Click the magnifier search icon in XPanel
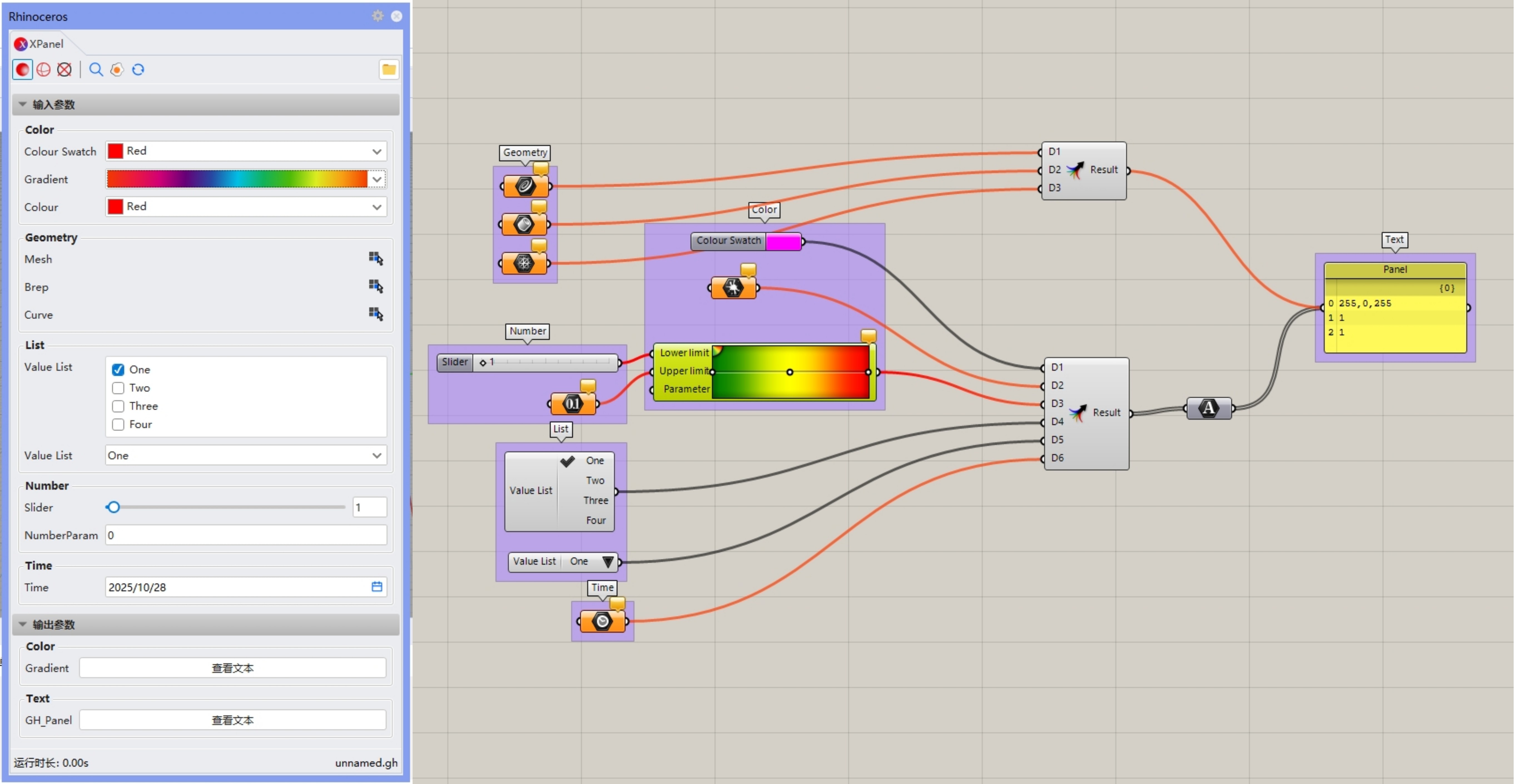Viewport: 1522px width, 784px height. coord(96,70)
